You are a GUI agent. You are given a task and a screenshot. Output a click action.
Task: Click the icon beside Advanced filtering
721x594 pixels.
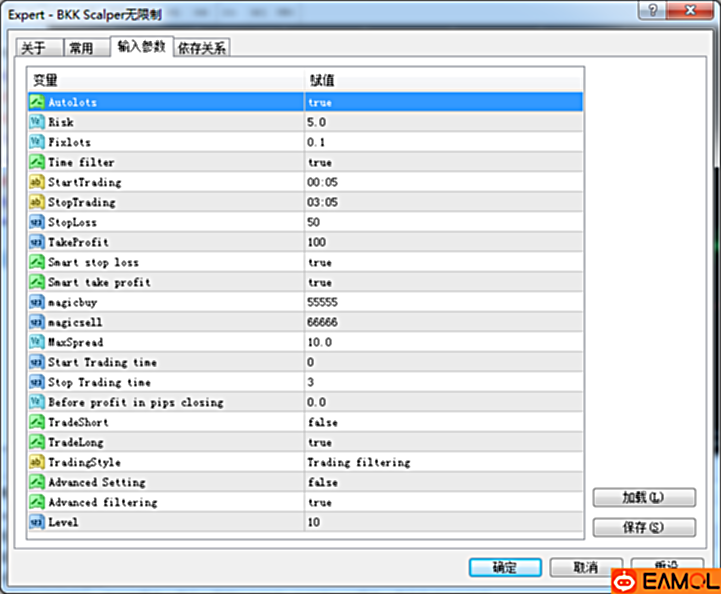pos(37,502)
